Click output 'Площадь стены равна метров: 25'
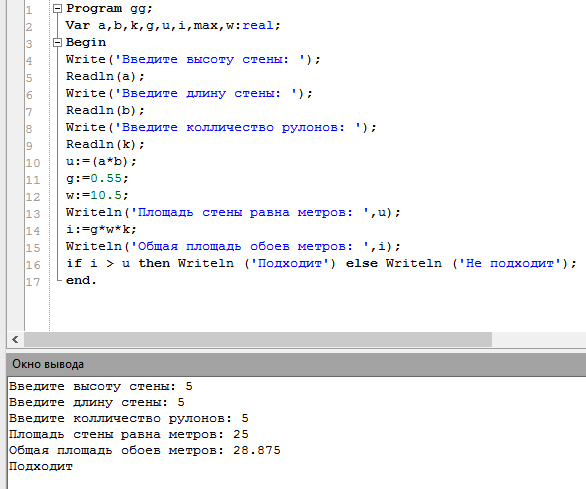This screenshot has width=586, height=489. 129,434
